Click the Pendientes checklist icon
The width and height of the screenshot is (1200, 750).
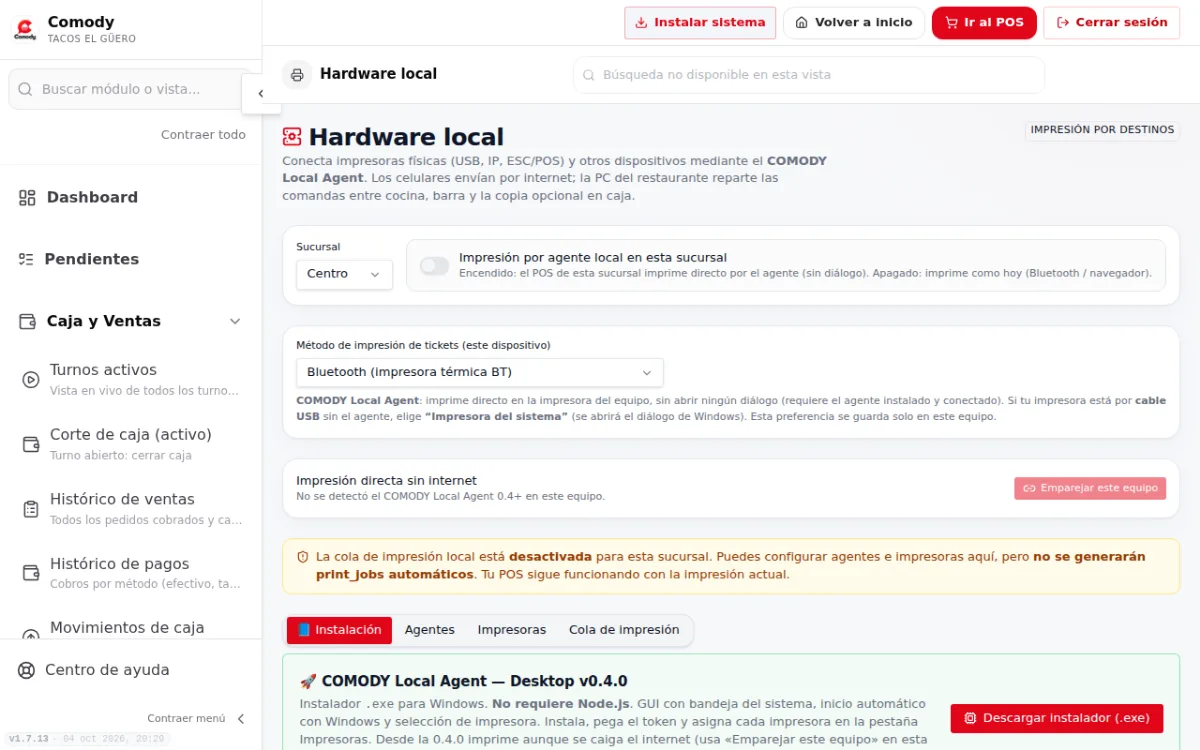[x=26, y=259]
